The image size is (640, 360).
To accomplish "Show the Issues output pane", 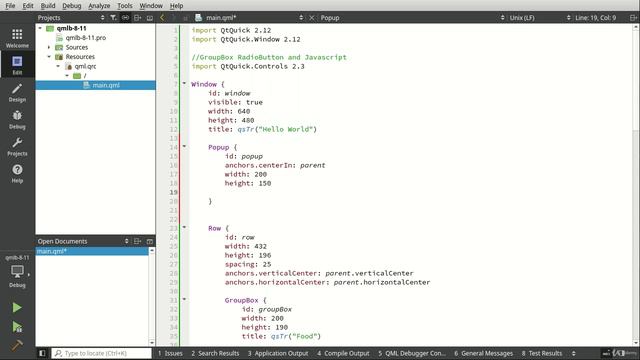I will click(x=170, y=353).
